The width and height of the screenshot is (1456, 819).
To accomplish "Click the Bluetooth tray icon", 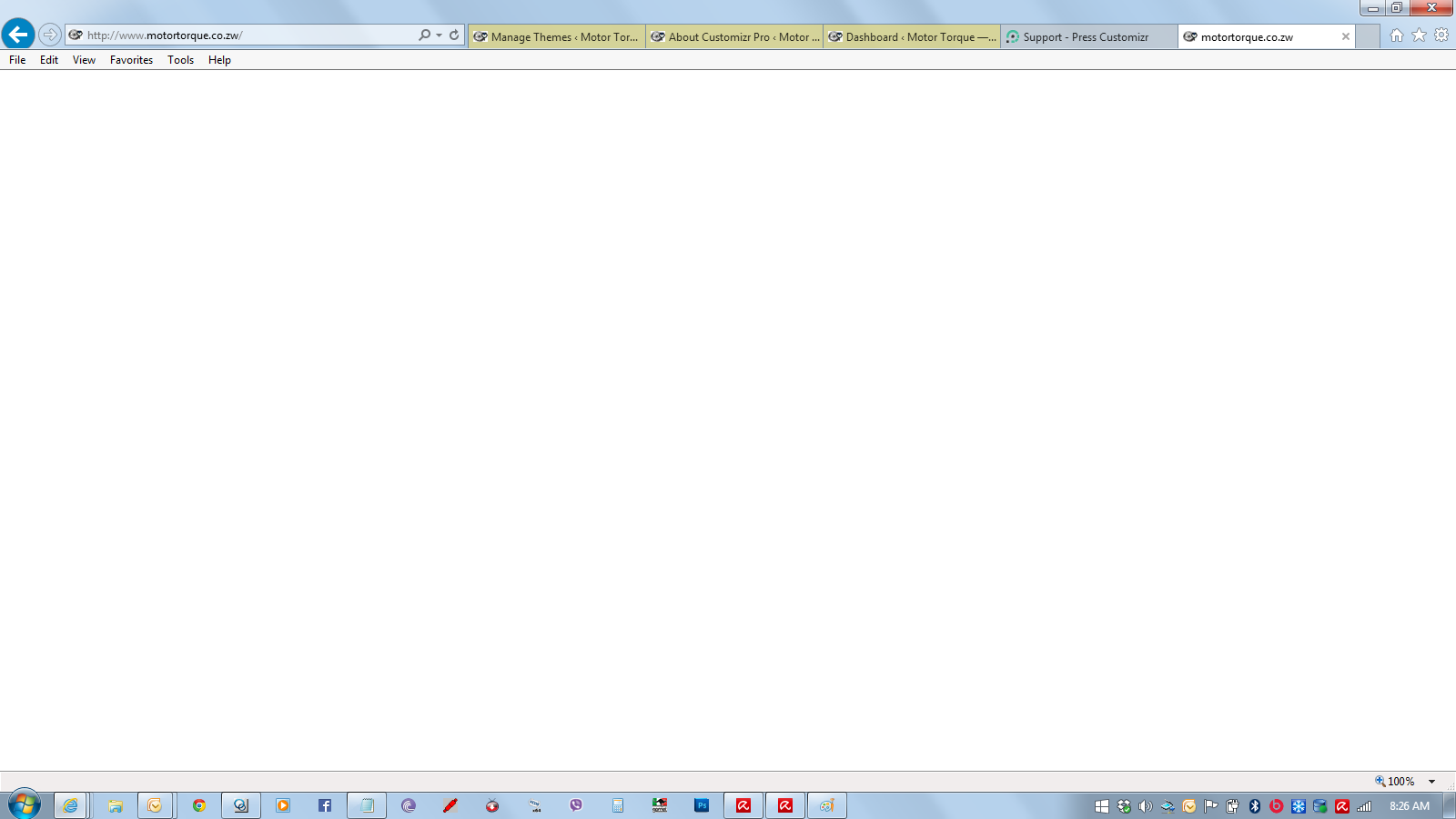I will (1255, 806).
